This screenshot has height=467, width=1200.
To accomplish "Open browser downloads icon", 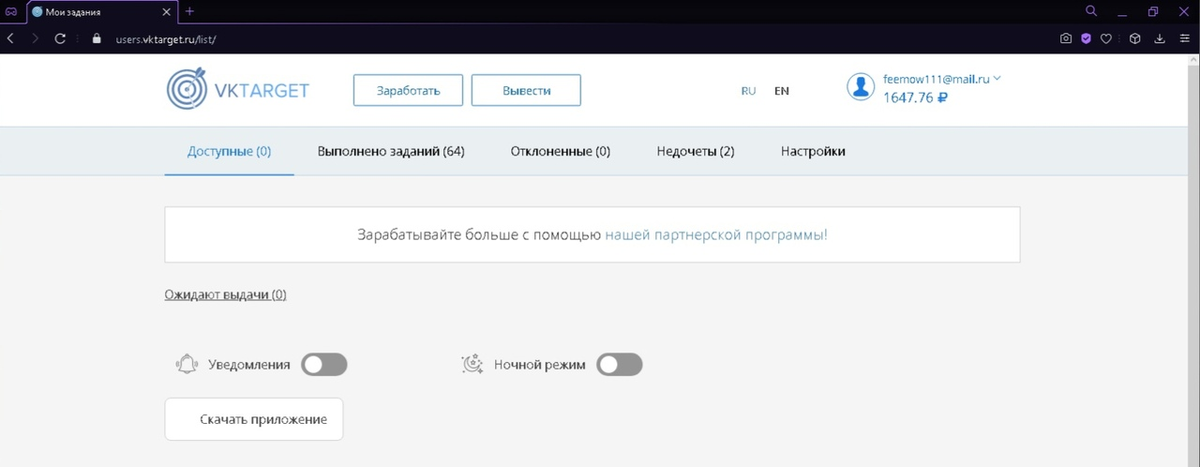I will (1160, 39).
